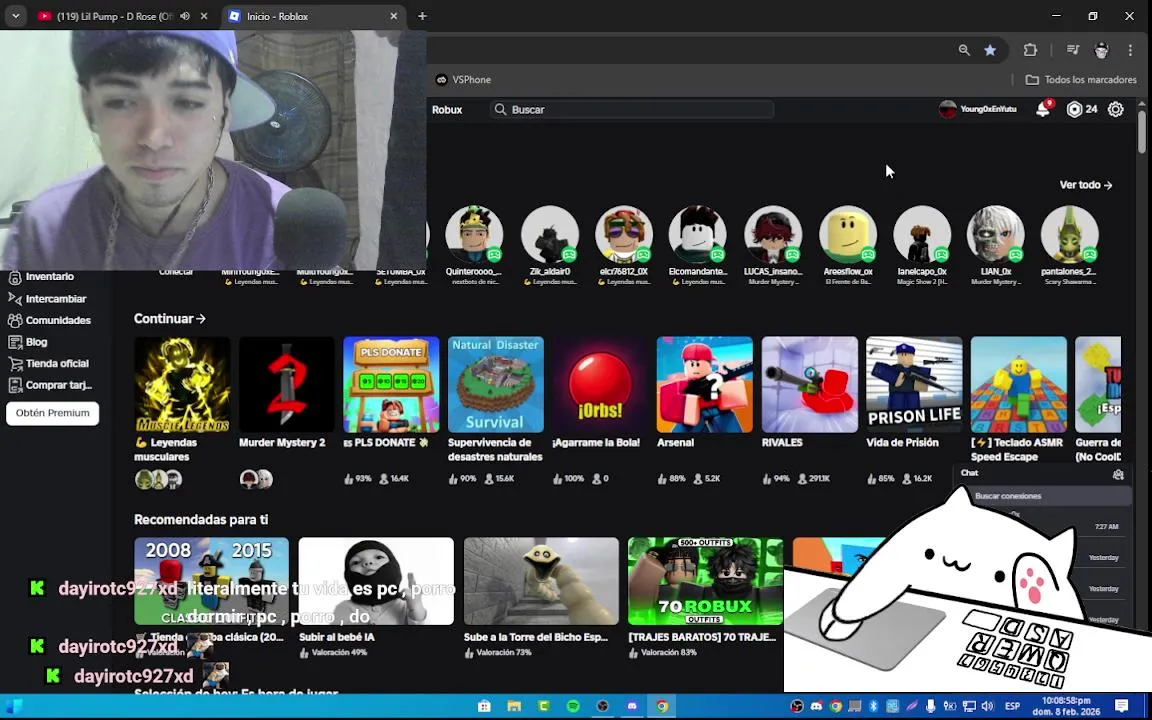Open the Chrome three-dot menu

pos(1130,50)
